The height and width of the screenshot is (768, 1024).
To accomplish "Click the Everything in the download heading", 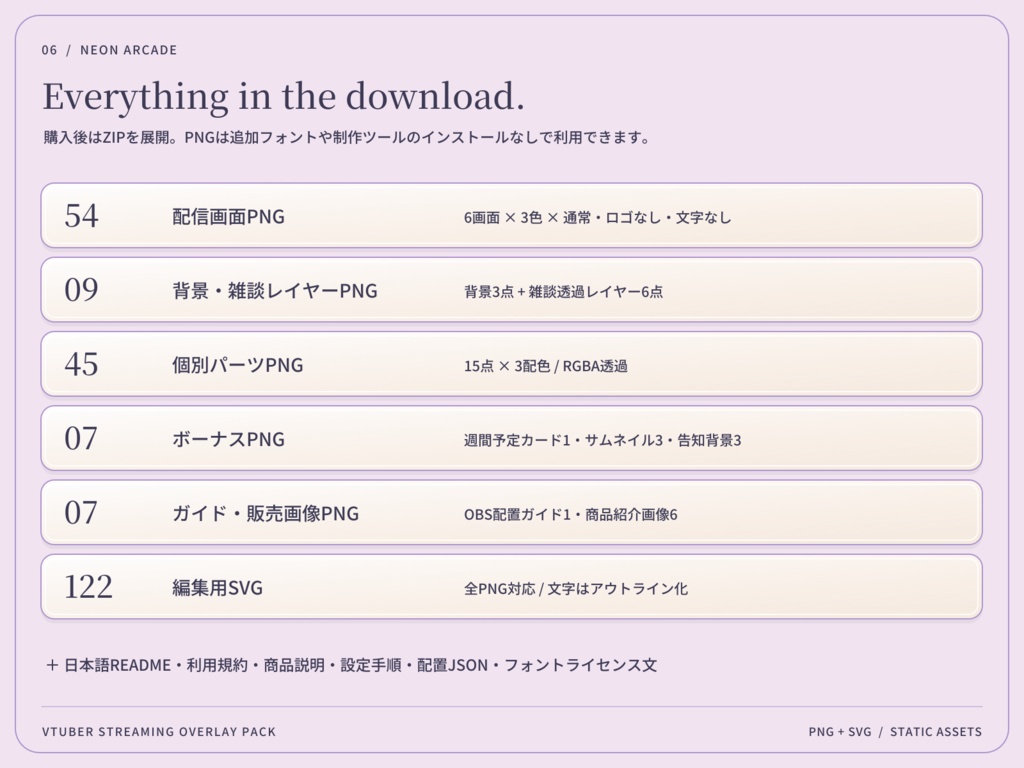I will coord(283,97).
